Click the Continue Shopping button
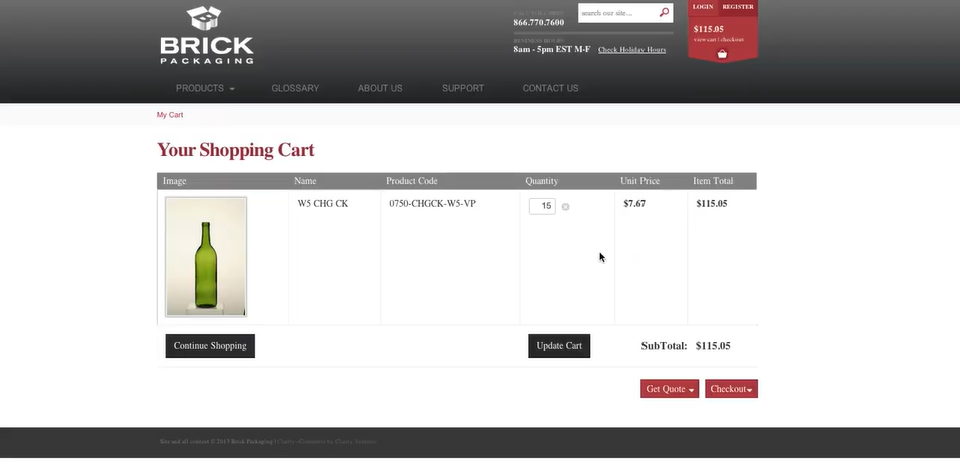The height and width of the screenshot is (470, 960). (210, 346)
